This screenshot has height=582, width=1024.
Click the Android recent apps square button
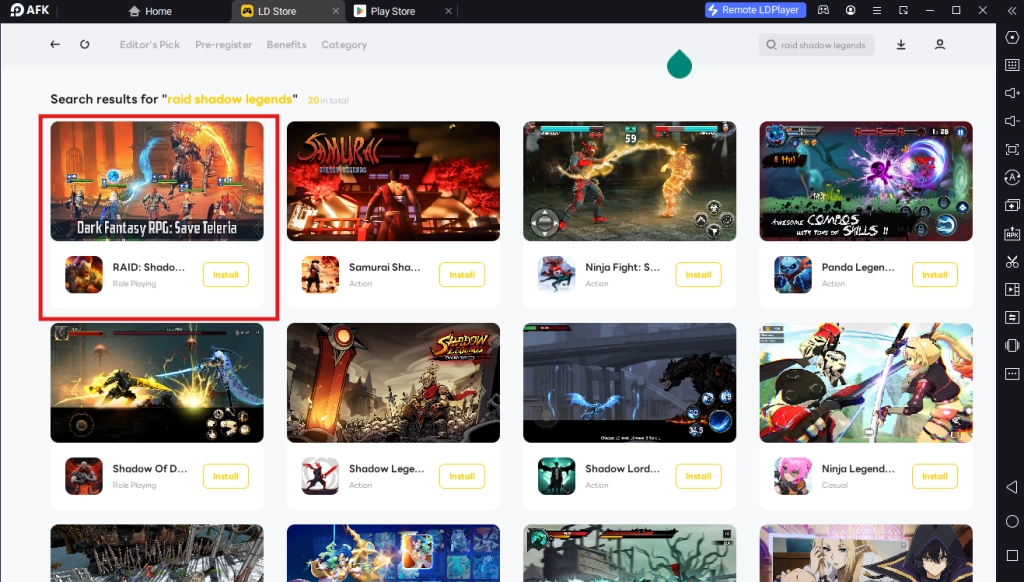click(x=1012, y=555)
